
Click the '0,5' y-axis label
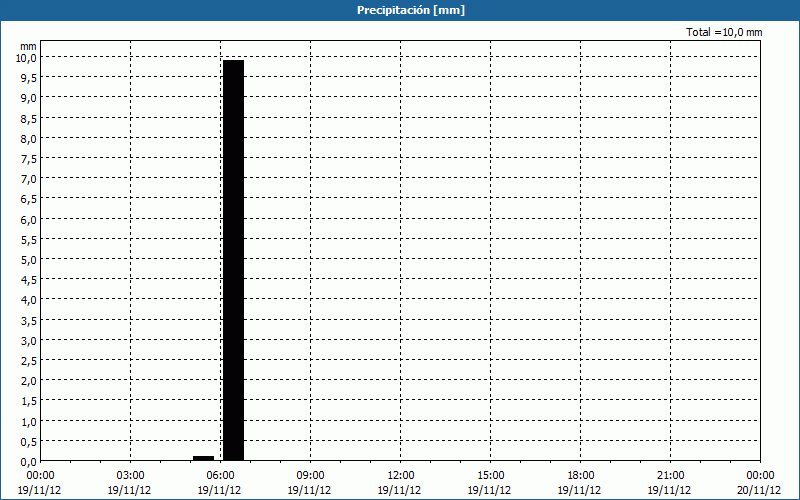pyautogui.click(x=29, y=441)
